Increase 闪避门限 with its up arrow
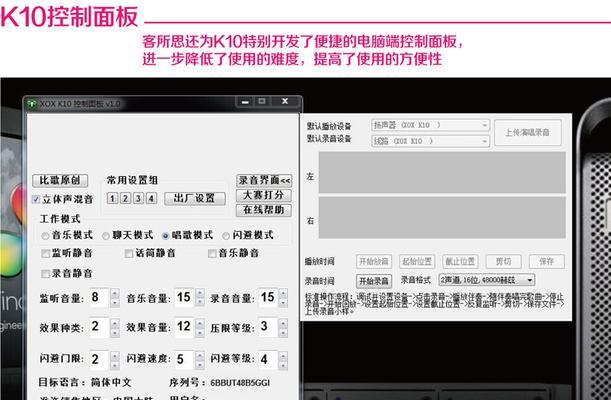The height and width of the screenshot is (400, 611). pos(115,355)
